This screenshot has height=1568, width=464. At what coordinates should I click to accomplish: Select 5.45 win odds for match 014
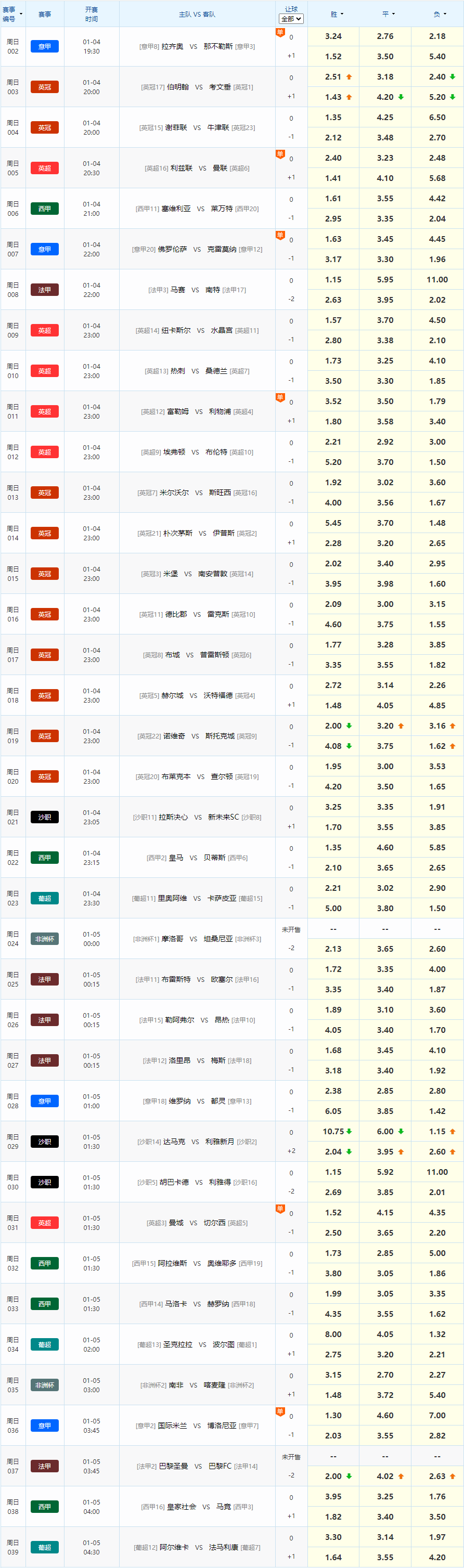pos(333,523)
